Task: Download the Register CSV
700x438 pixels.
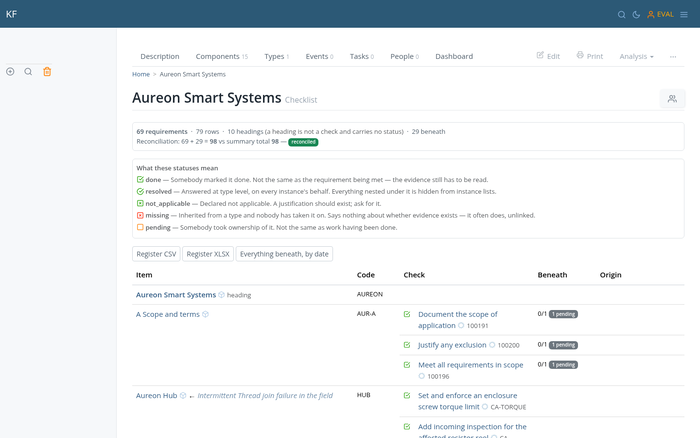Action: pyautogui.click(x=156, y=254)
